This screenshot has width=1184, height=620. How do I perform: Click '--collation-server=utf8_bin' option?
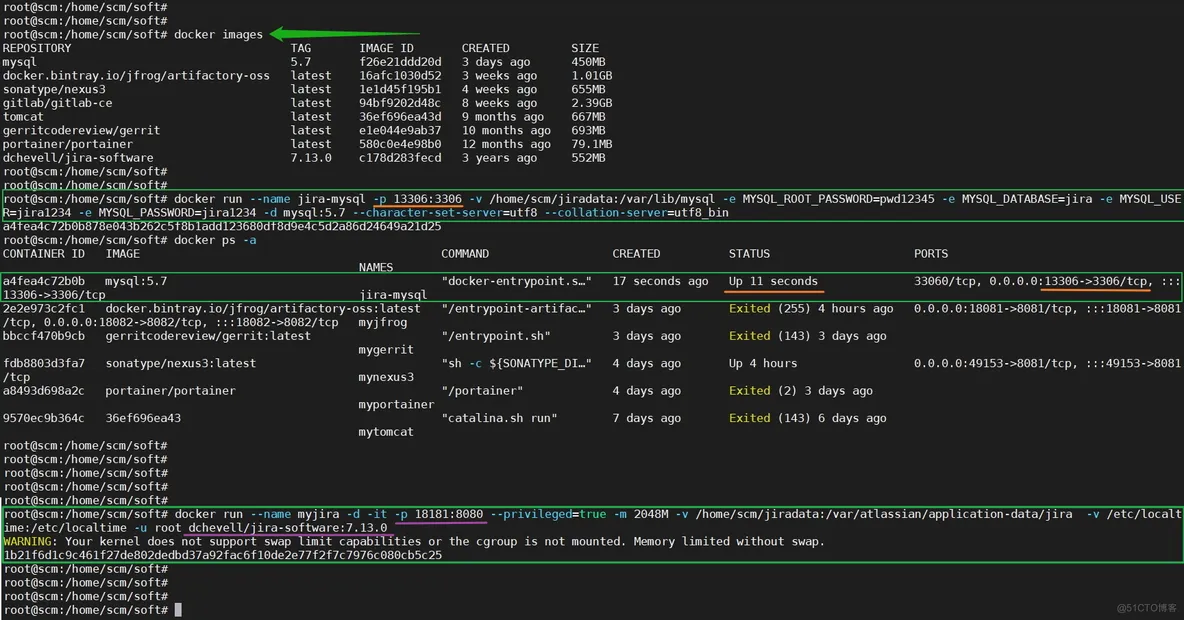pos(637,213)
